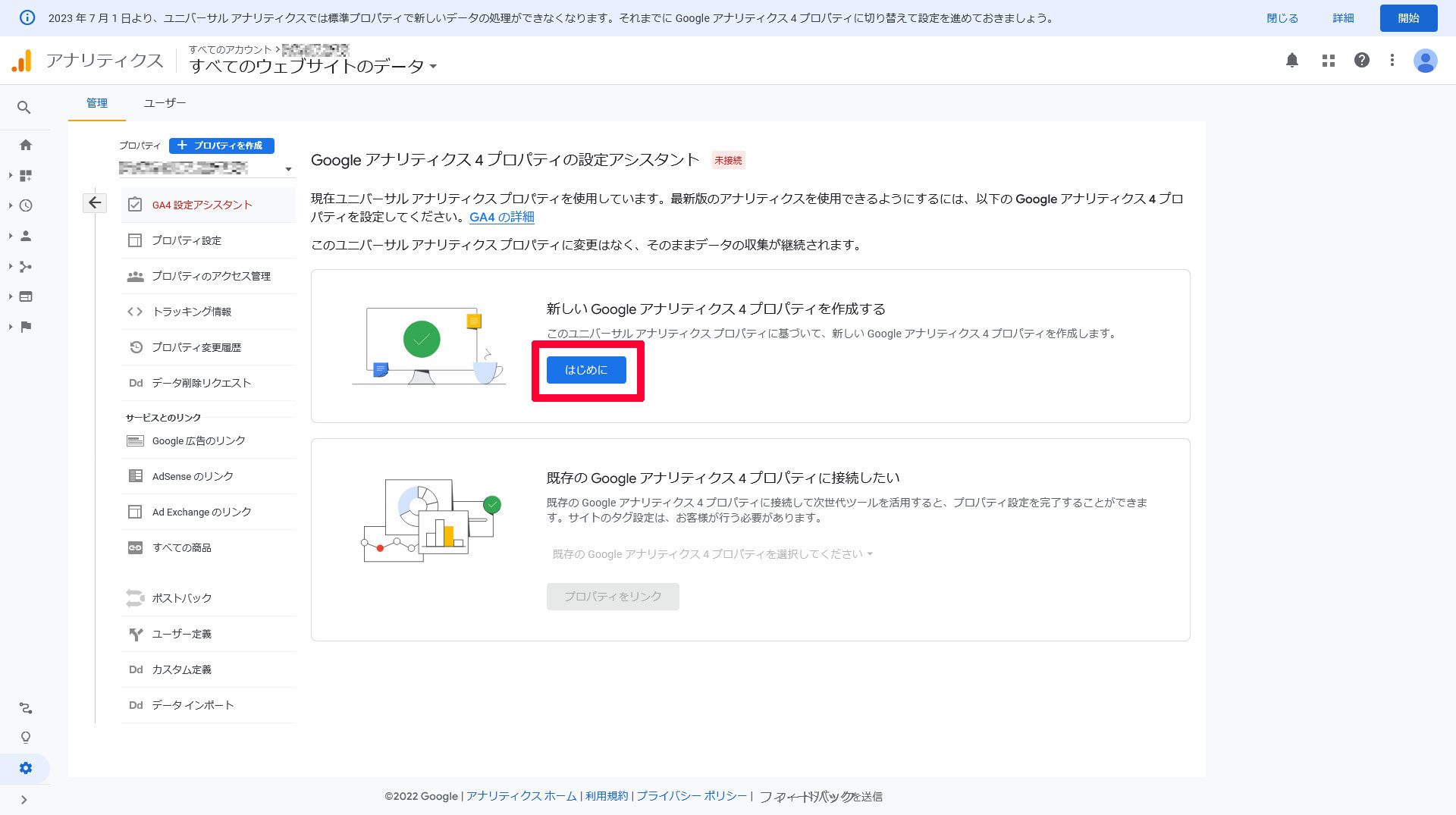This screenshot has width=1456, height=815.
Task: Click the はじめに button
Action: point(586,370)
